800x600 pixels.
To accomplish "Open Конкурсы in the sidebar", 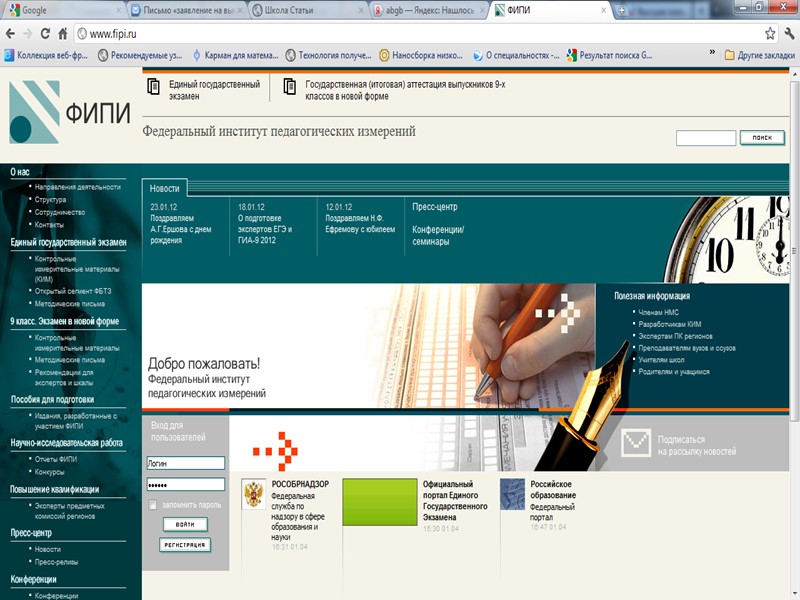I will click(x=49, y=471).
